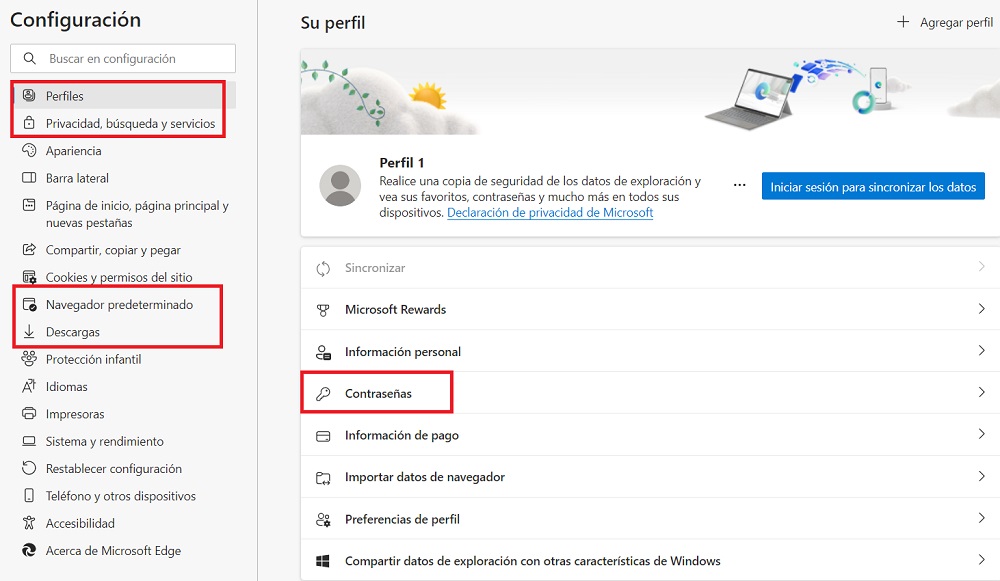Go to Apariencia settings
The height and width of the screenshot is (581, 1000).
tap(123, 151)
